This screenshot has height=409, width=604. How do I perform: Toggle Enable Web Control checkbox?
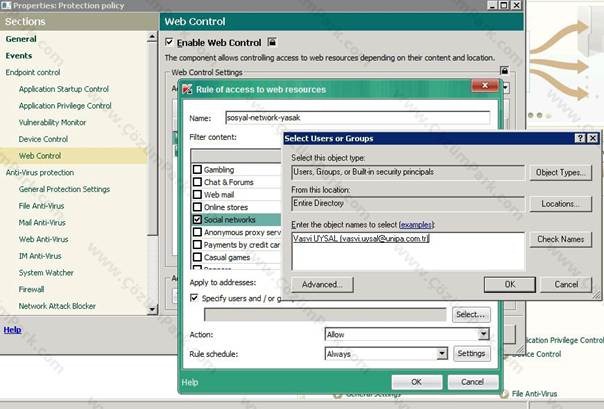[x=169, y=42]
